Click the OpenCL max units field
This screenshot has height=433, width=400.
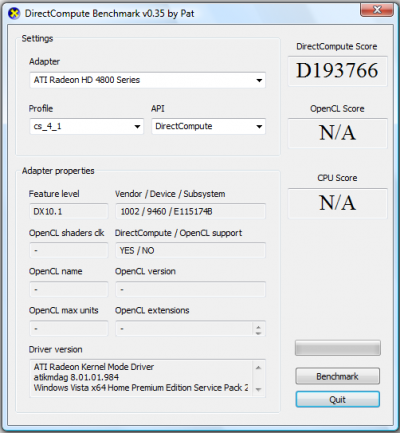click(x=69, y=329)
